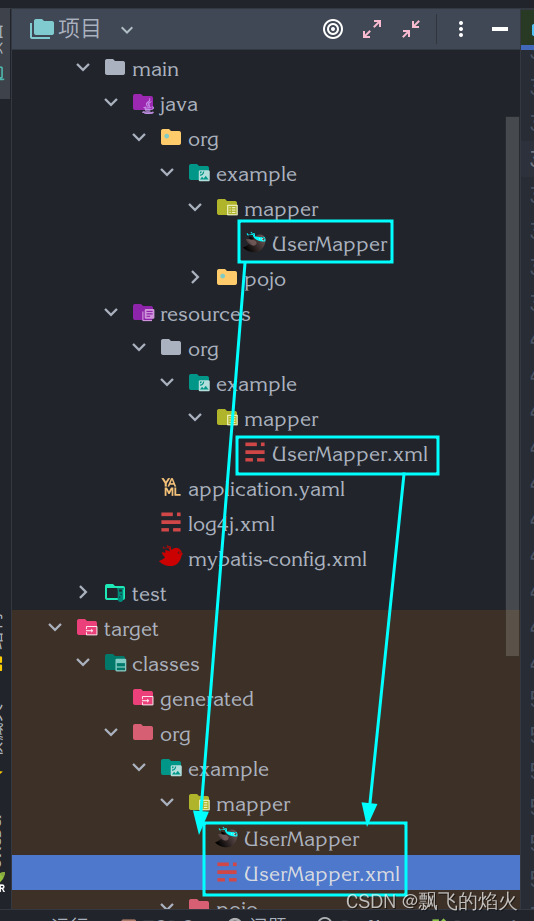Collapse the org folder under classes
534x921 pixels.
[111, 732]
